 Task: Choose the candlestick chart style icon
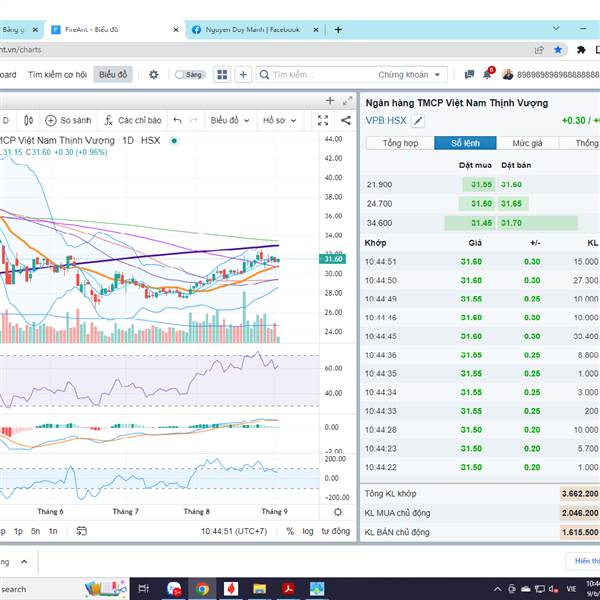[x=28, y=121]
